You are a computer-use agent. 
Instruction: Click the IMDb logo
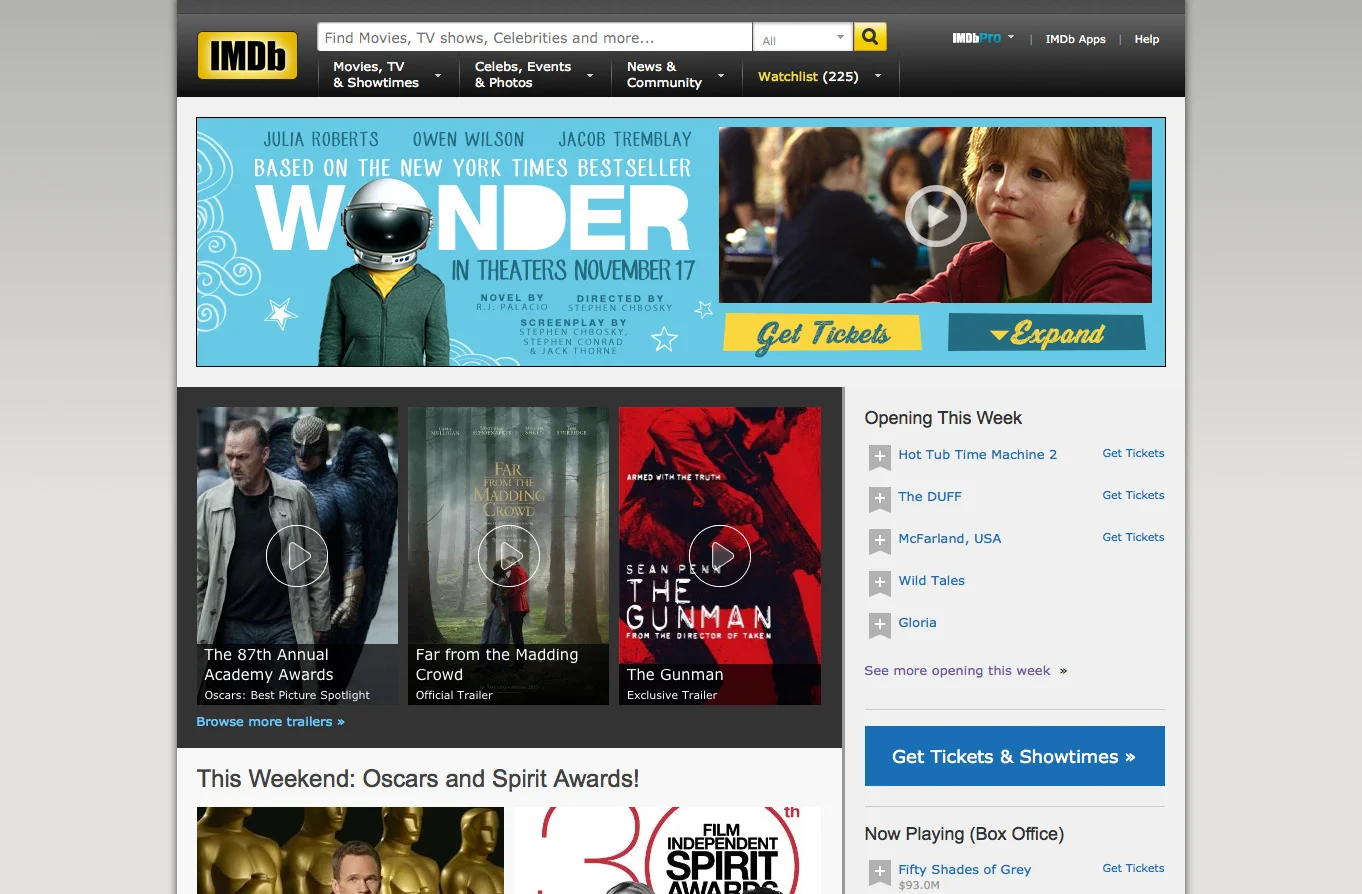pyautogui.click(x=247, y=55)
